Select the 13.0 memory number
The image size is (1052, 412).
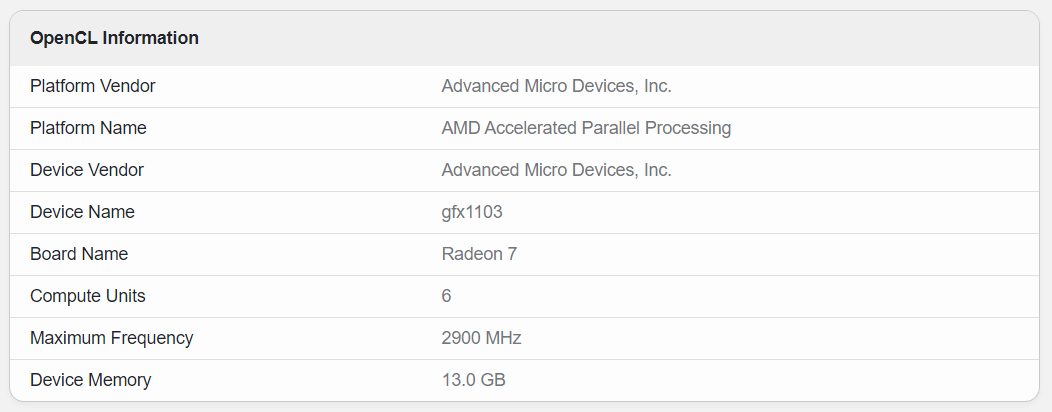[x=459, y=380]
